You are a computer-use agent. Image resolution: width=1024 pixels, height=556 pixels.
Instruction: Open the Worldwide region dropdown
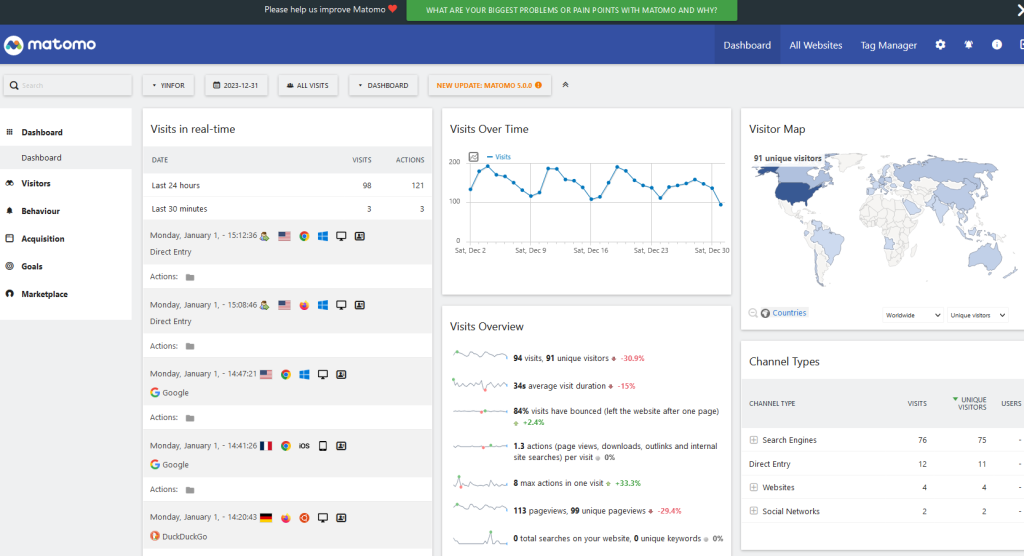(x=912, y=315)
